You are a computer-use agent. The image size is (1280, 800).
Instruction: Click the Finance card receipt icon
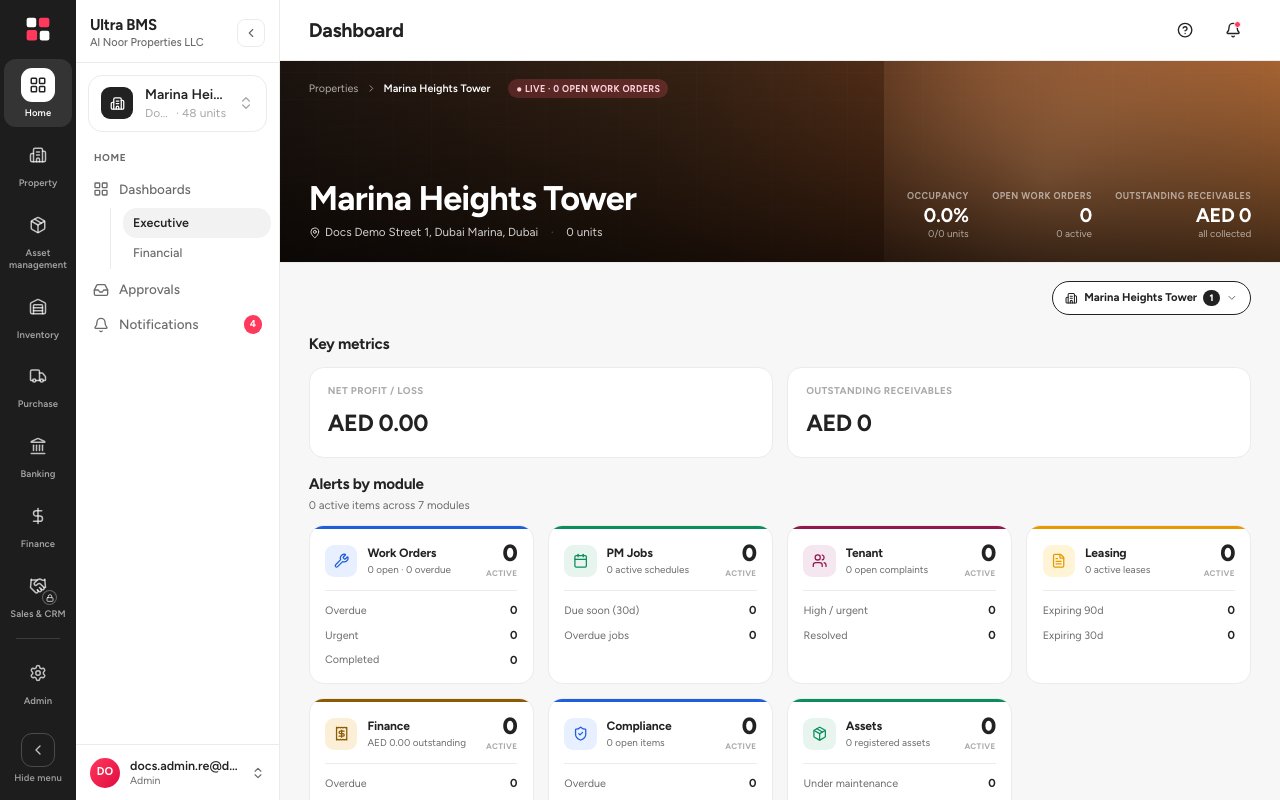pos(341,734)
